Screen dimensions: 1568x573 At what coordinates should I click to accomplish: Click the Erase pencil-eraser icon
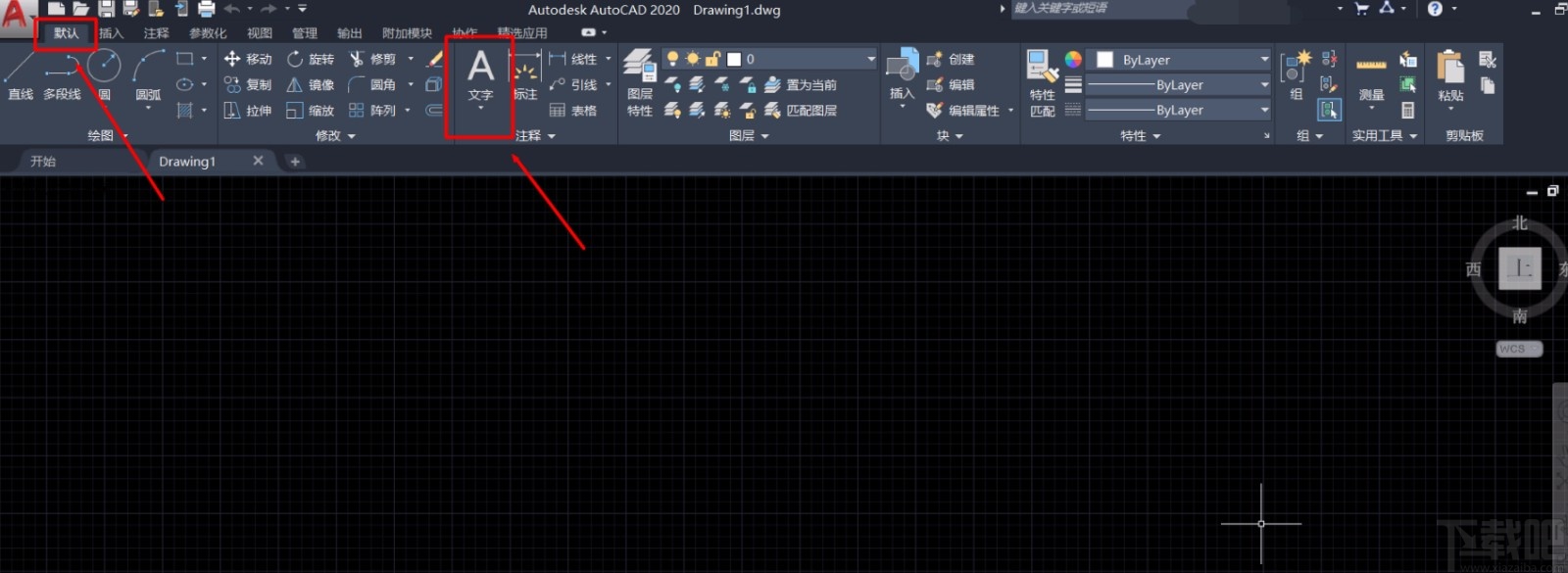(x=435, y=59)
